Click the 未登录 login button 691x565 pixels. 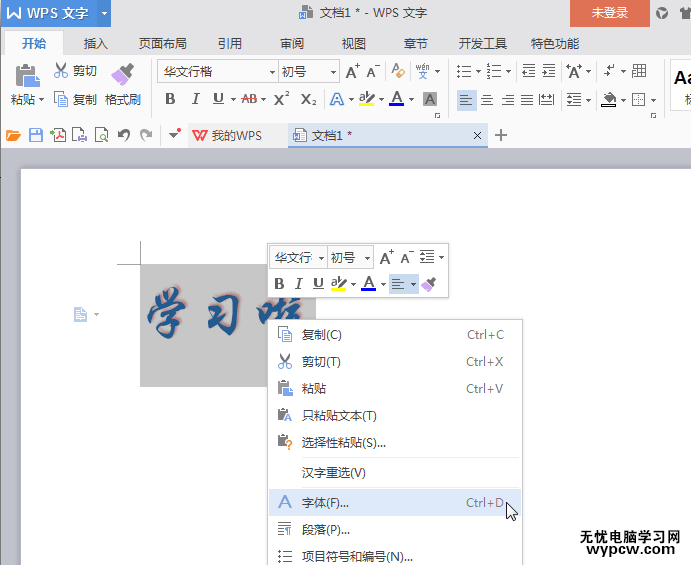pos(609,13)
